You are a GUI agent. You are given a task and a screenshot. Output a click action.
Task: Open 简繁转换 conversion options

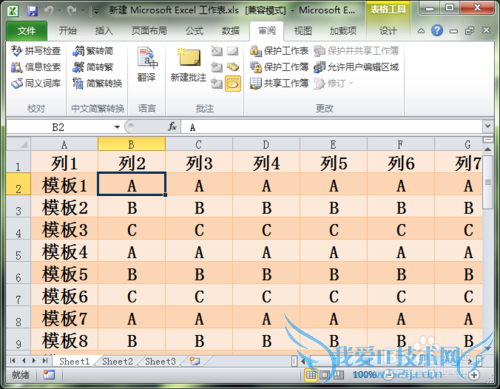pyautogui.click(x=97, y=83)
